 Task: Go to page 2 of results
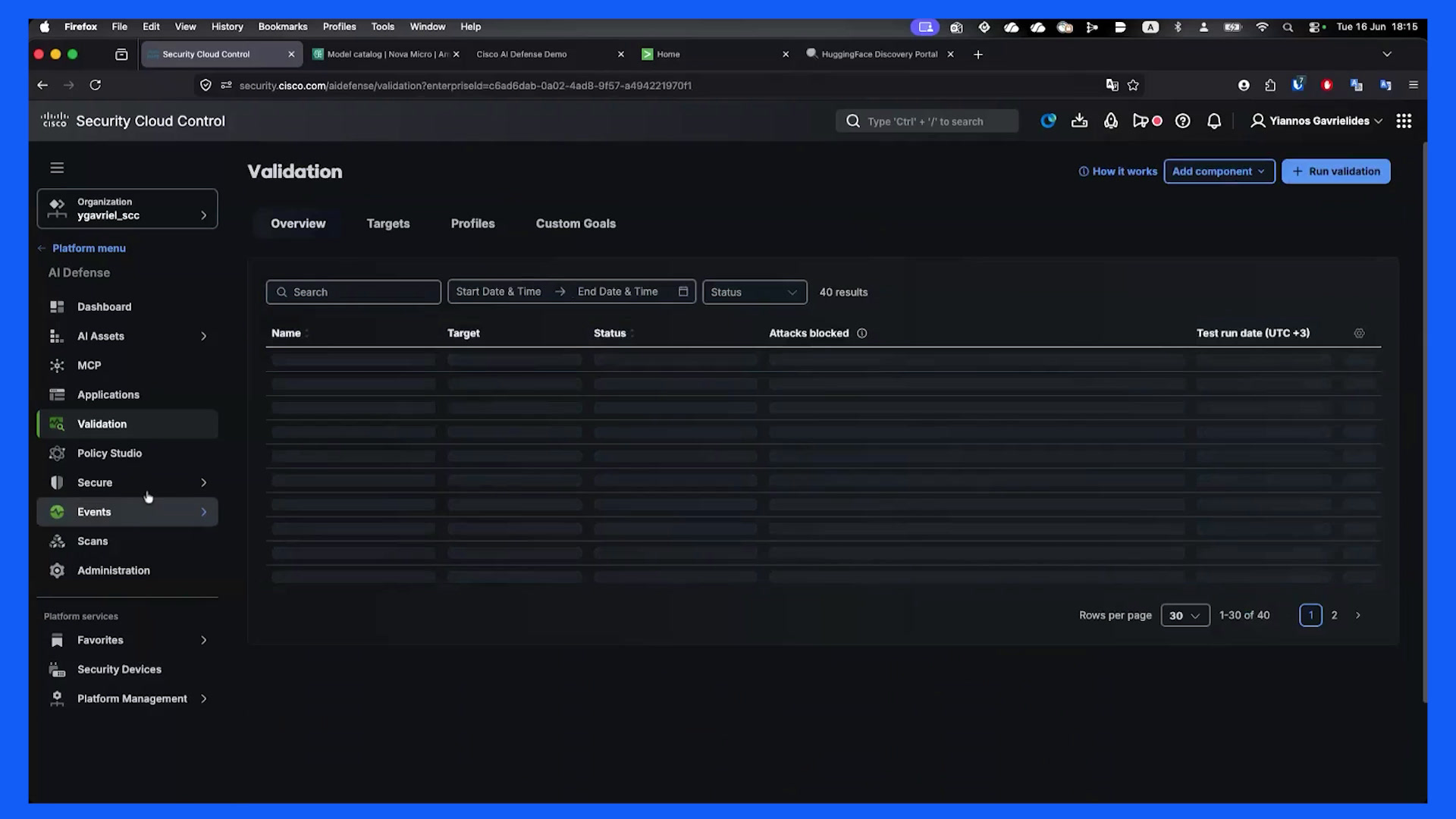(1334, 616)
